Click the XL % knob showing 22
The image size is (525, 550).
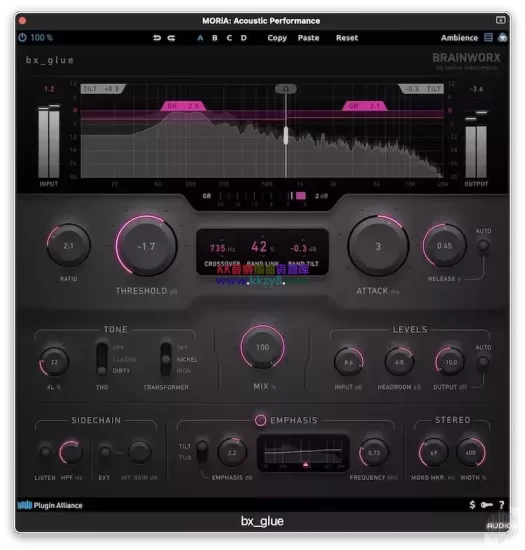pos(54,362)
